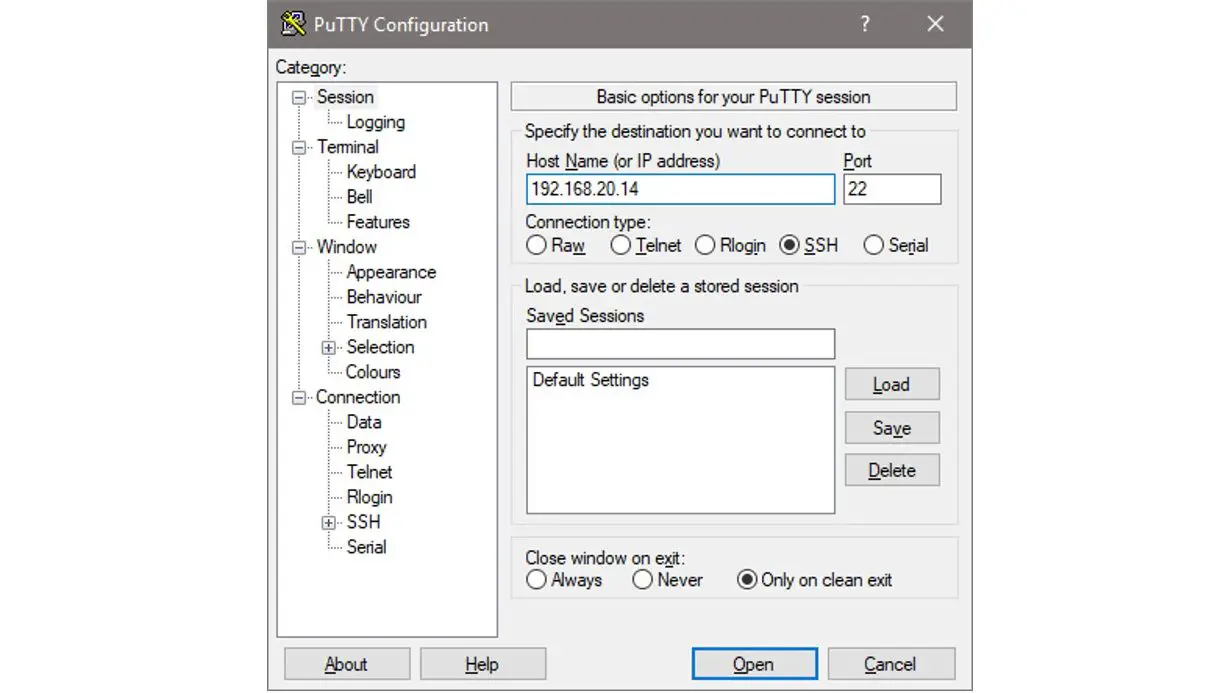Image resolution: width=1230 pixels, height=693 pixels.
Task: Expand the Selection category node
Action: (x=328, y=347)
